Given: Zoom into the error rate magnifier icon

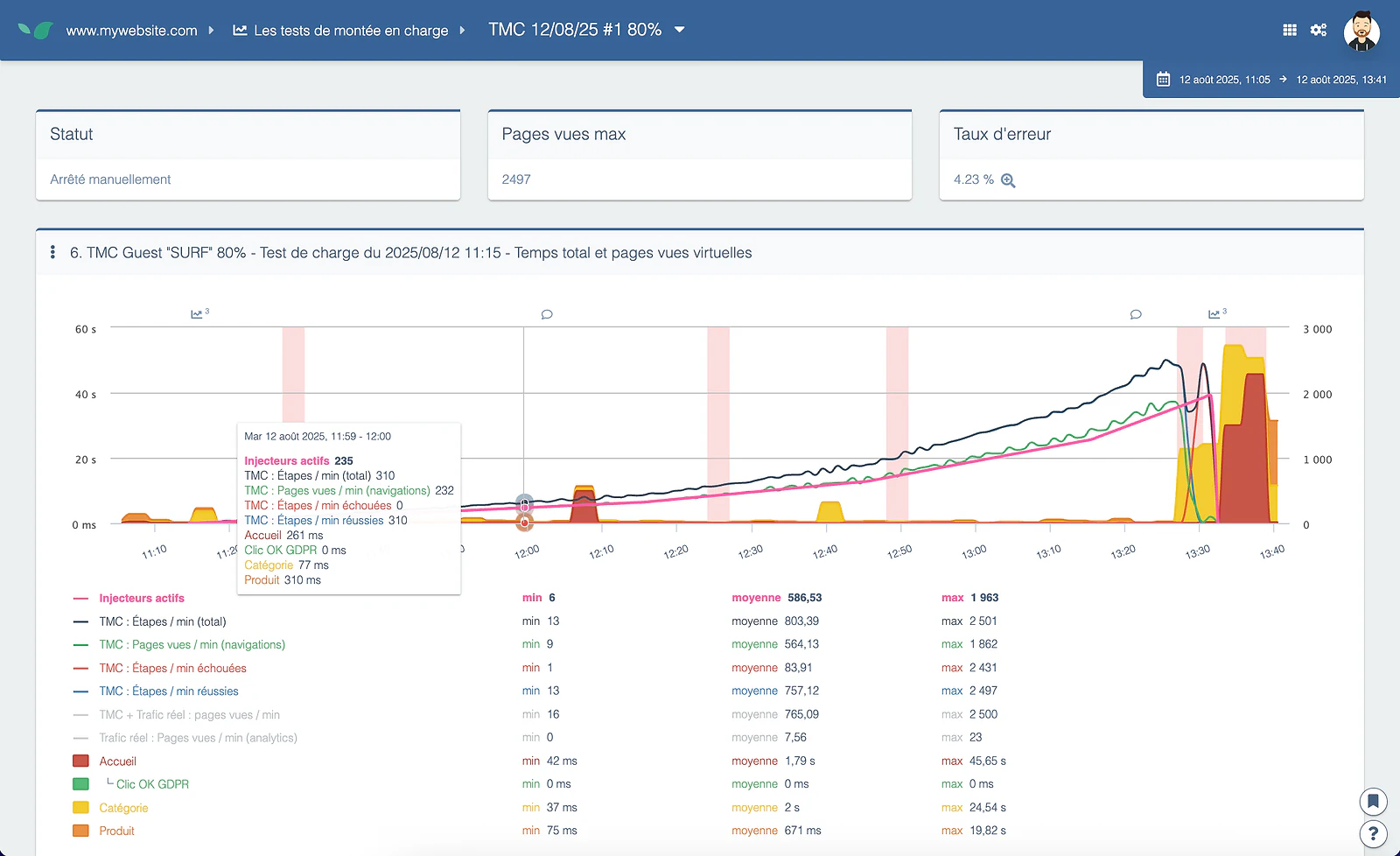Looking at the screenshot, I should 1008,180.
